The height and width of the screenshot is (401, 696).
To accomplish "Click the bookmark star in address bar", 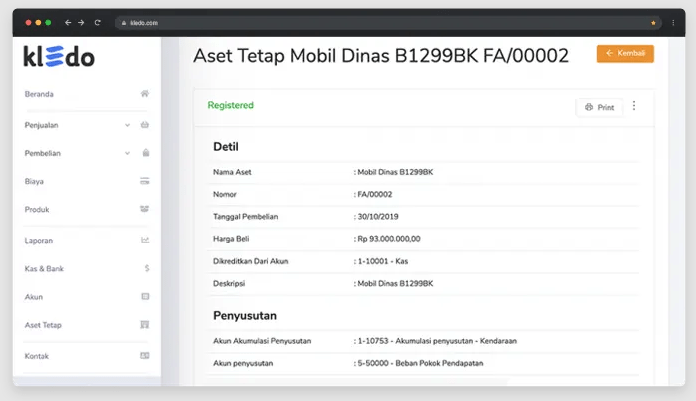I will [653, 22].
